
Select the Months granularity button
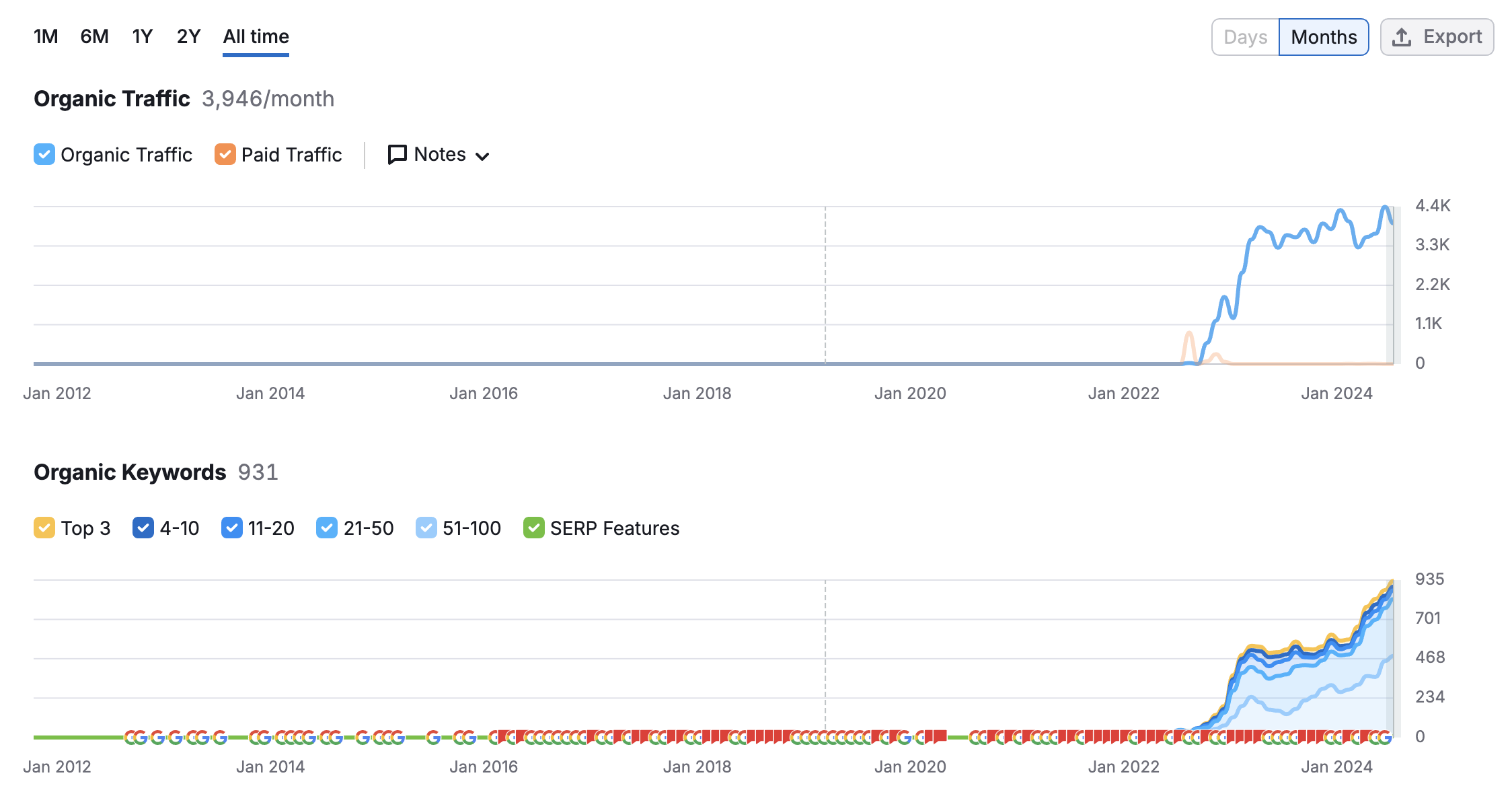tap(1323, 37)
